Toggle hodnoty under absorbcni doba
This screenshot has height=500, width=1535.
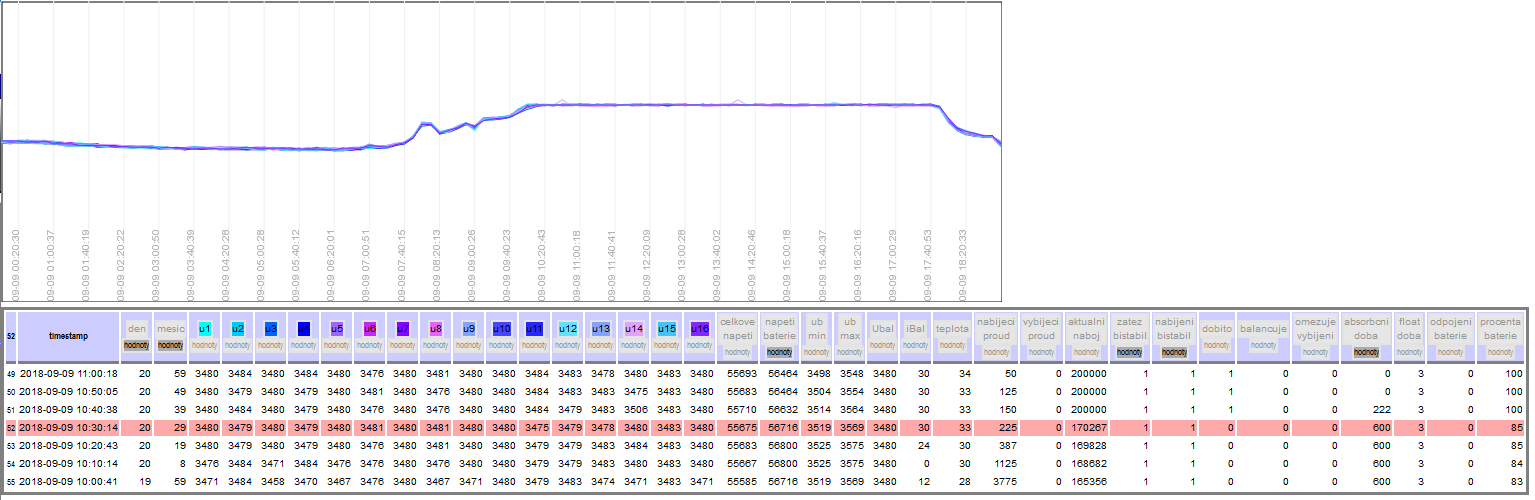point(1367,352)
